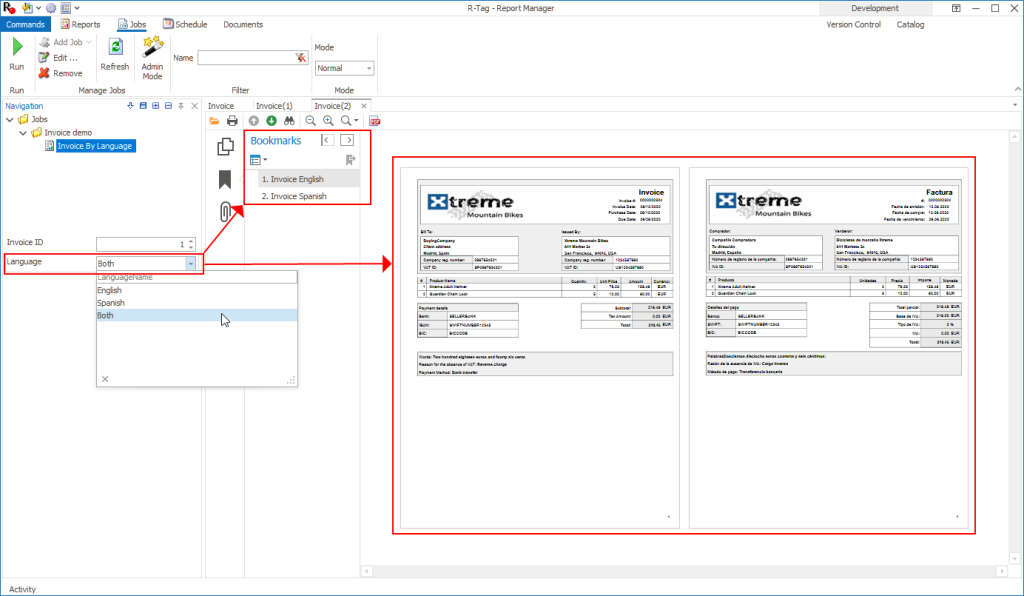This screenshot has height=596, width=1024.
Task: Switch to the Invoice document tab
Action: (x=221, y=106)
